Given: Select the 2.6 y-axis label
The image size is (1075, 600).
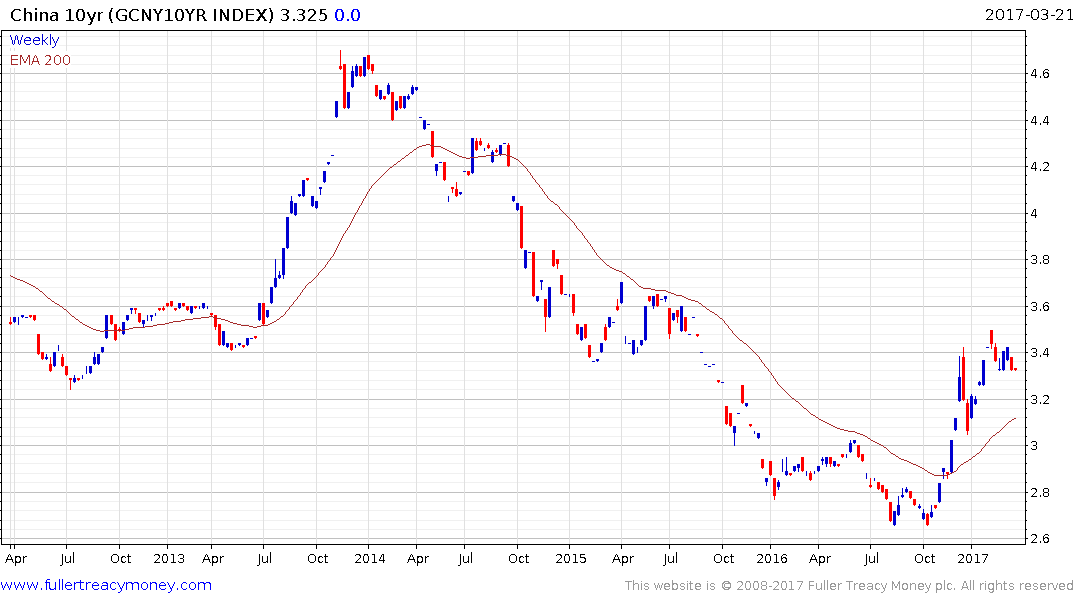Looking at the screenshot, I should 1040,539.
